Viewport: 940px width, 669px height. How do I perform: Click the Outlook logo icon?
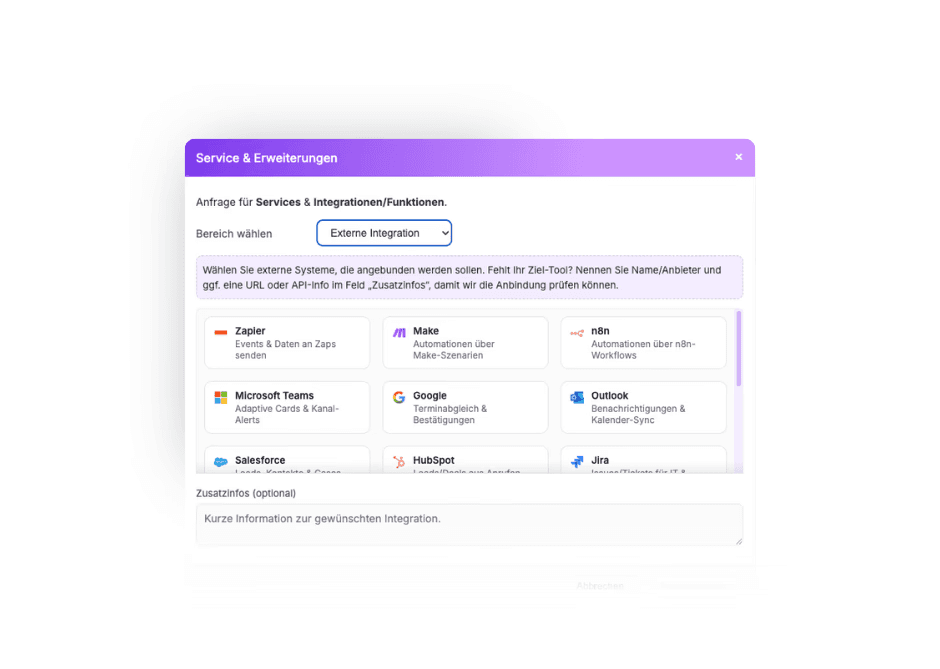pyautogui.click(x=577, y=397)
